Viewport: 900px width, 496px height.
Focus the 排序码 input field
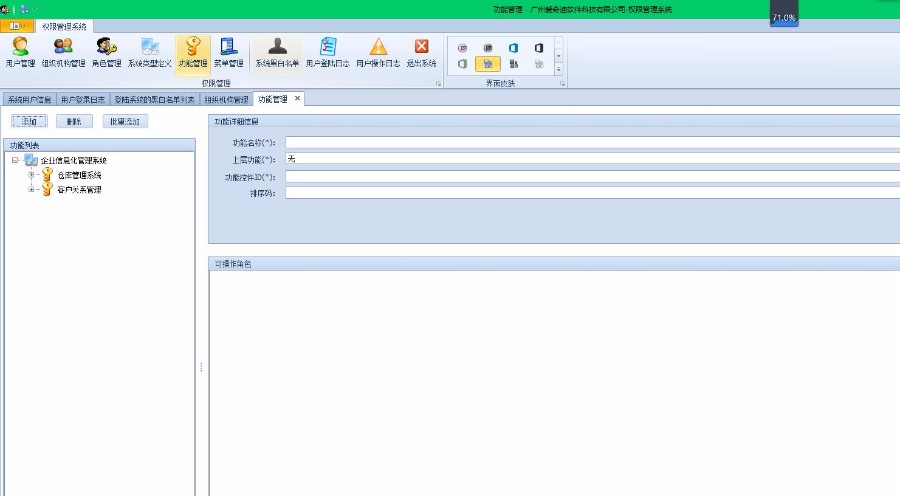click(x=592, y=193)
